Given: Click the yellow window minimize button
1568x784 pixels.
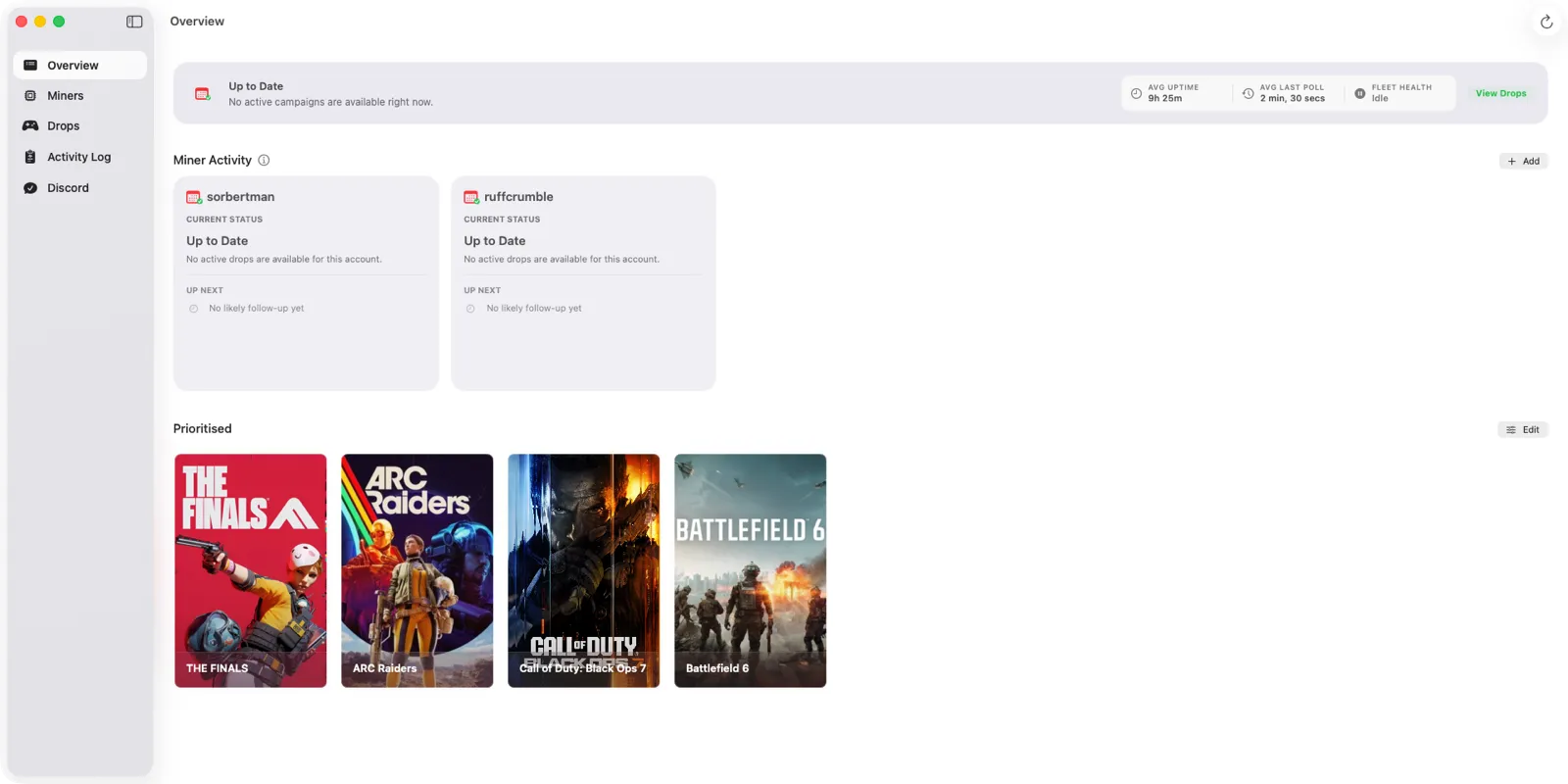Looking at the screenshot, I should (40, 22).
